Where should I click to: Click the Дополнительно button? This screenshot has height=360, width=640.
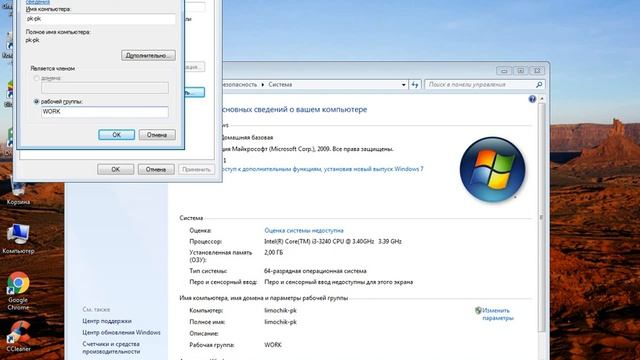tap(148, 55)
